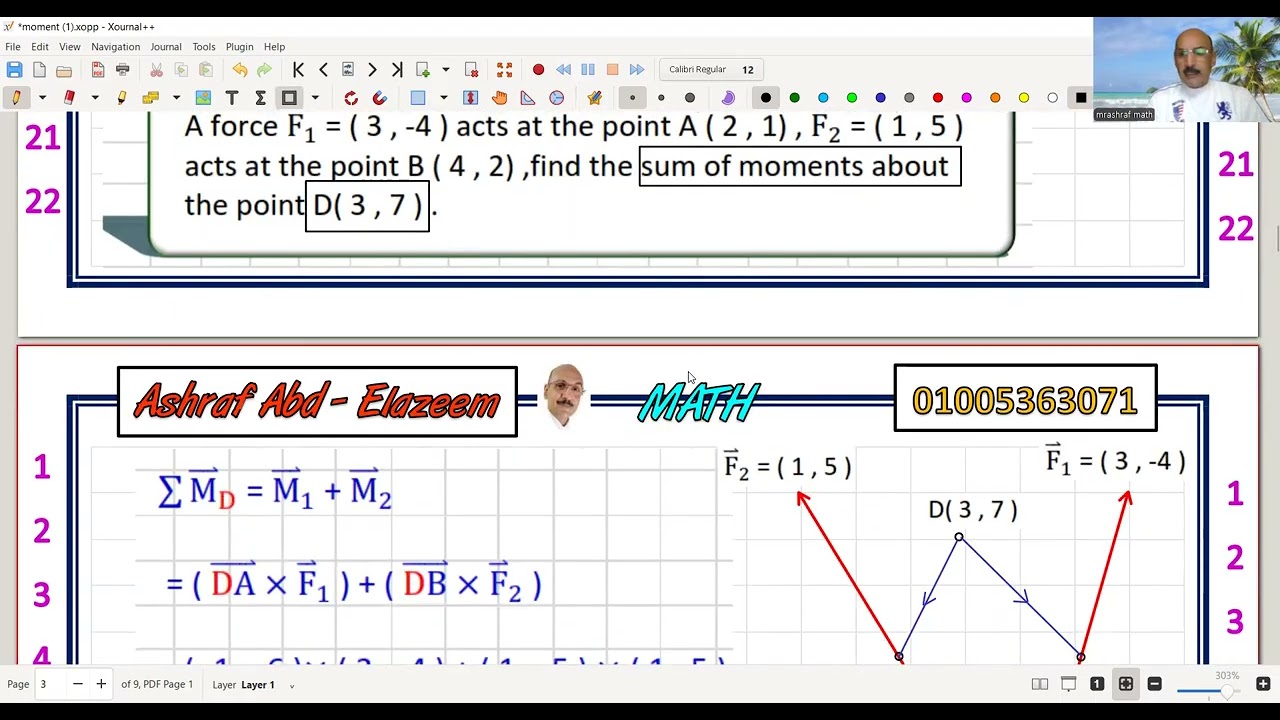Image resolution: width=1280 pixels, height=720 pixels.
Task: Expand dropdown next to the ruler tool
Action: click(176, 98)
